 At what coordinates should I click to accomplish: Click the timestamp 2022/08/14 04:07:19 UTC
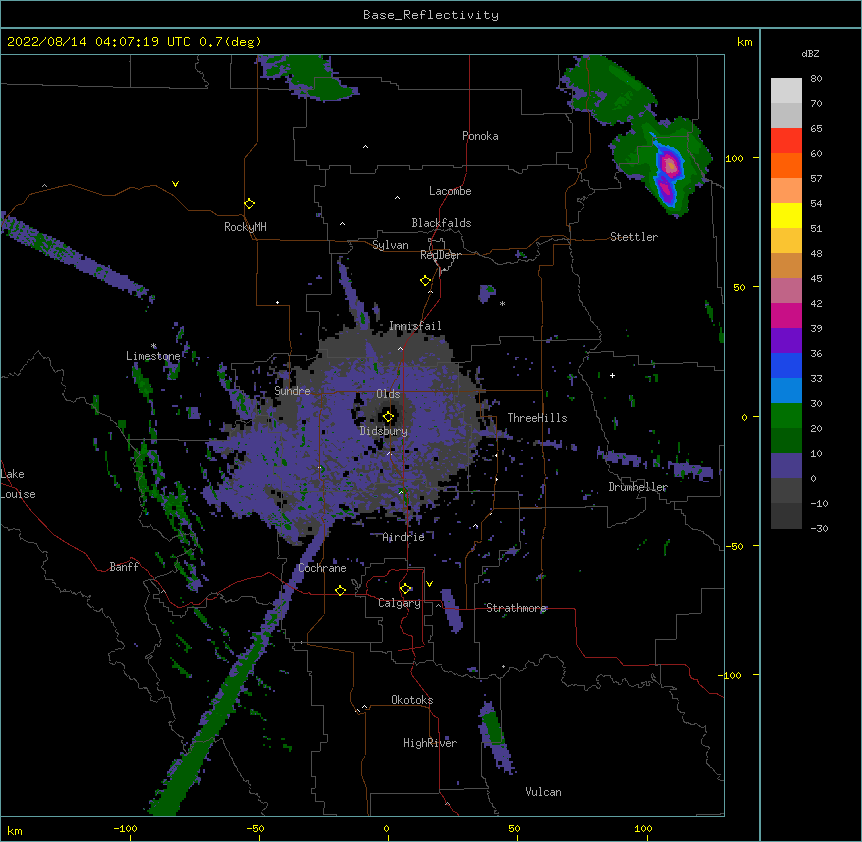[99, 42]
